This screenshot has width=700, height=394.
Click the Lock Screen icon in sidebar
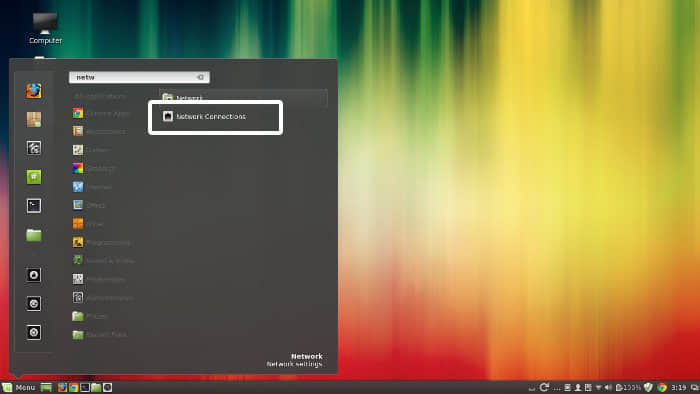[33, 275]
